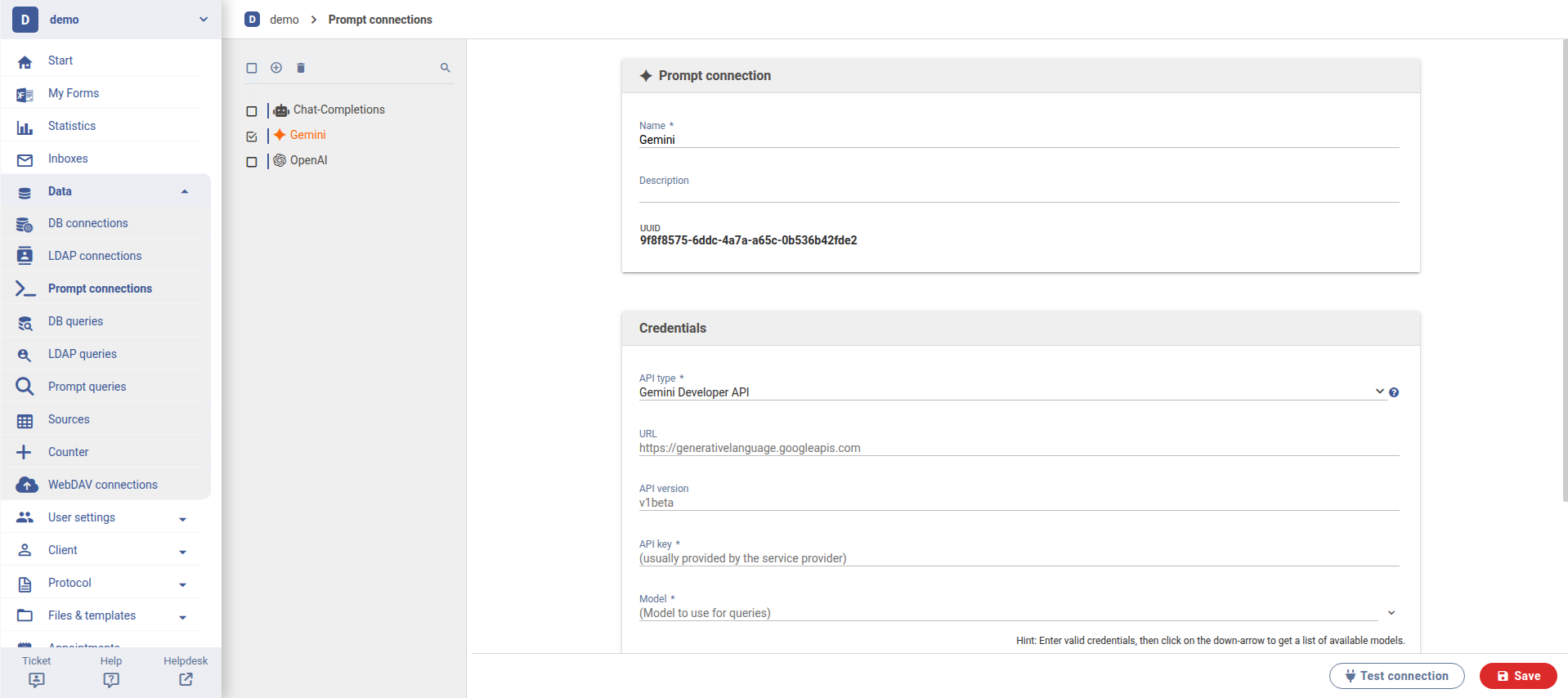Screen dimensions: 1568x698
Task: Click the Test connection button
Action: [x=1396, y=676]
